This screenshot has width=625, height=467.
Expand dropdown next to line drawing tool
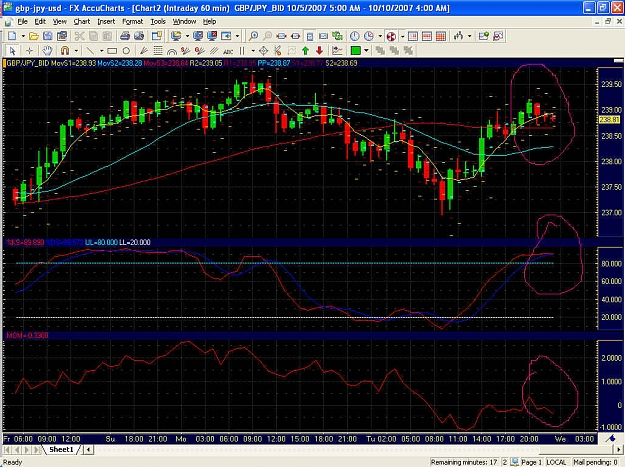tap(102, 51)
